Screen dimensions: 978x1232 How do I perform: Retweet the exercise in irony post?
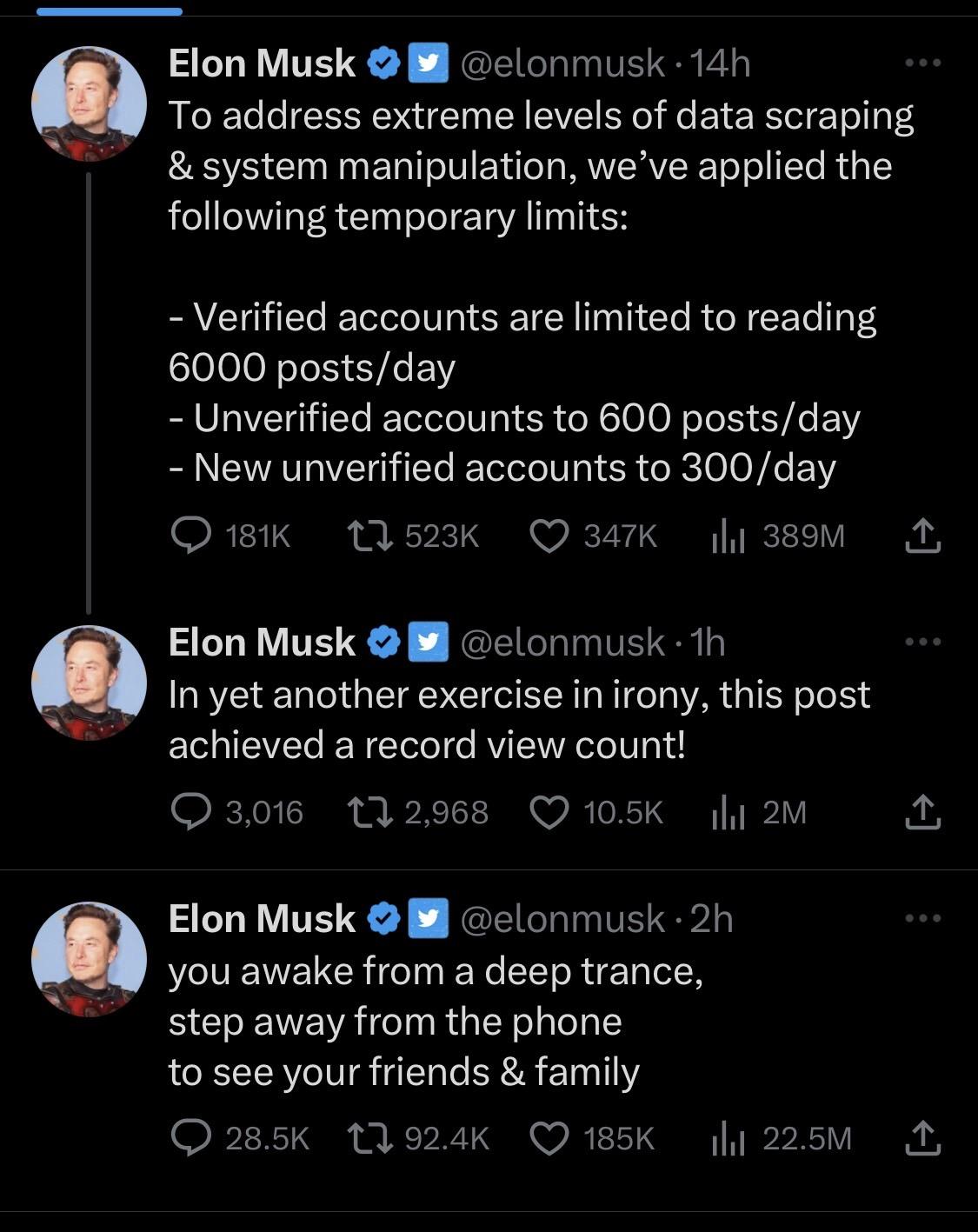coord(369,812)
